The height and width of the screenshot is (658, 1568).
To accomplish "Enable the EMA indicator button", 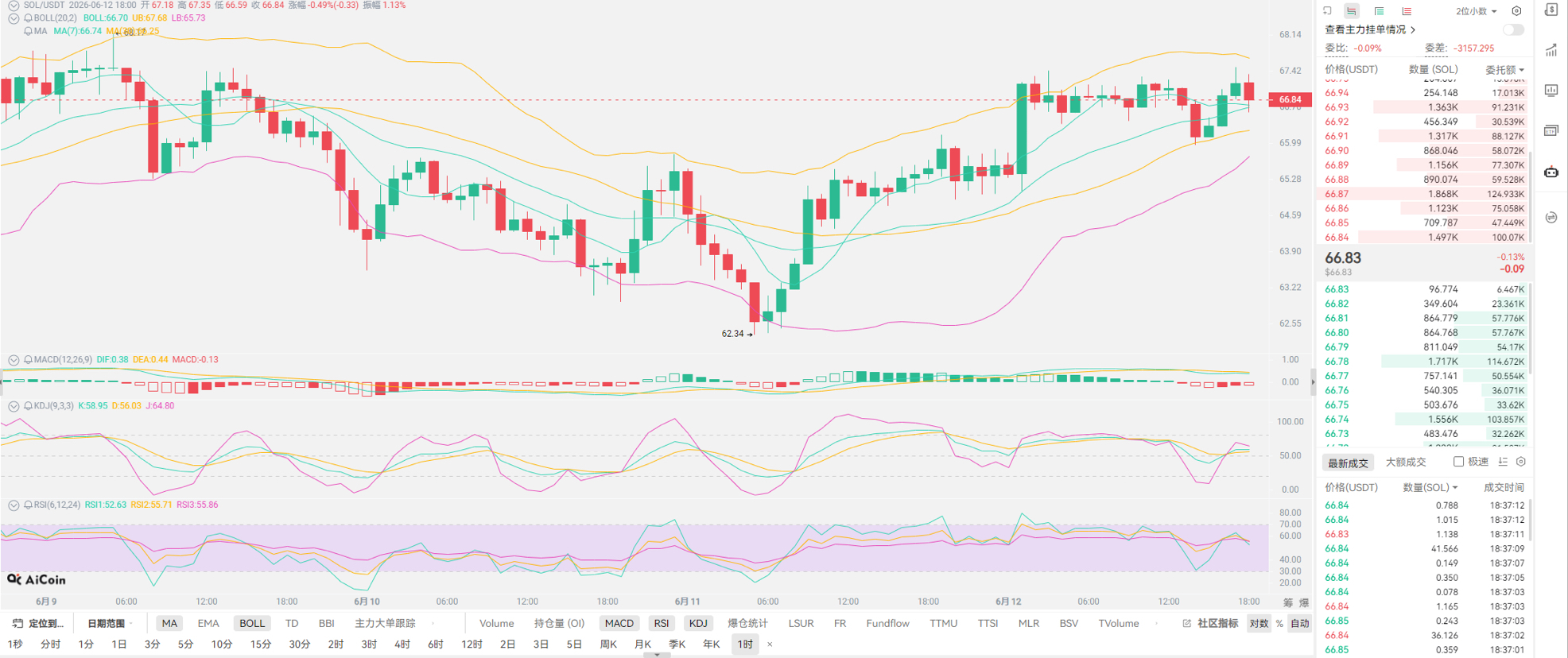I will coord(208,624).
